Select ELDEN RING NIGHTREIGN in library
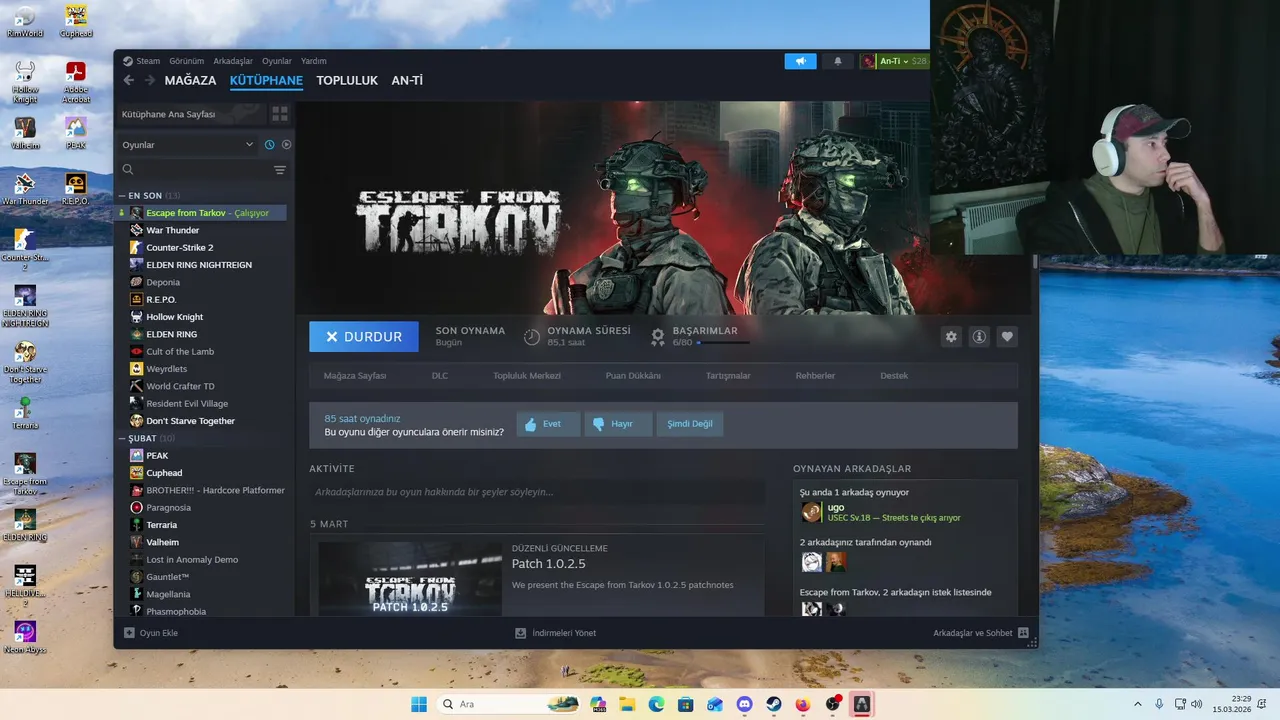Image resolution: width=1280 pixels, height=720 pixels. [x=199, y=265]
